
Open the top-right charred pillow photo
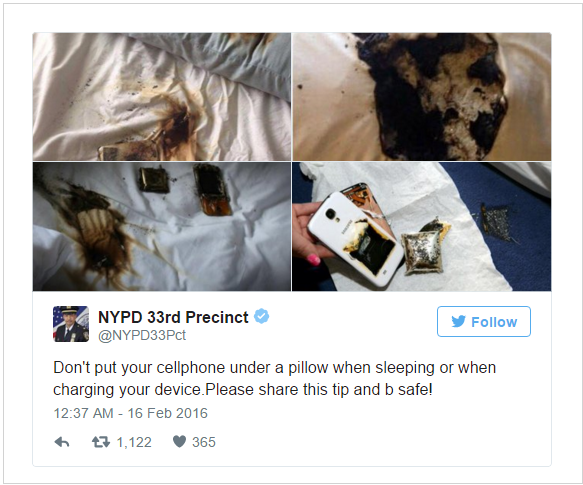(x=422, y=97)
